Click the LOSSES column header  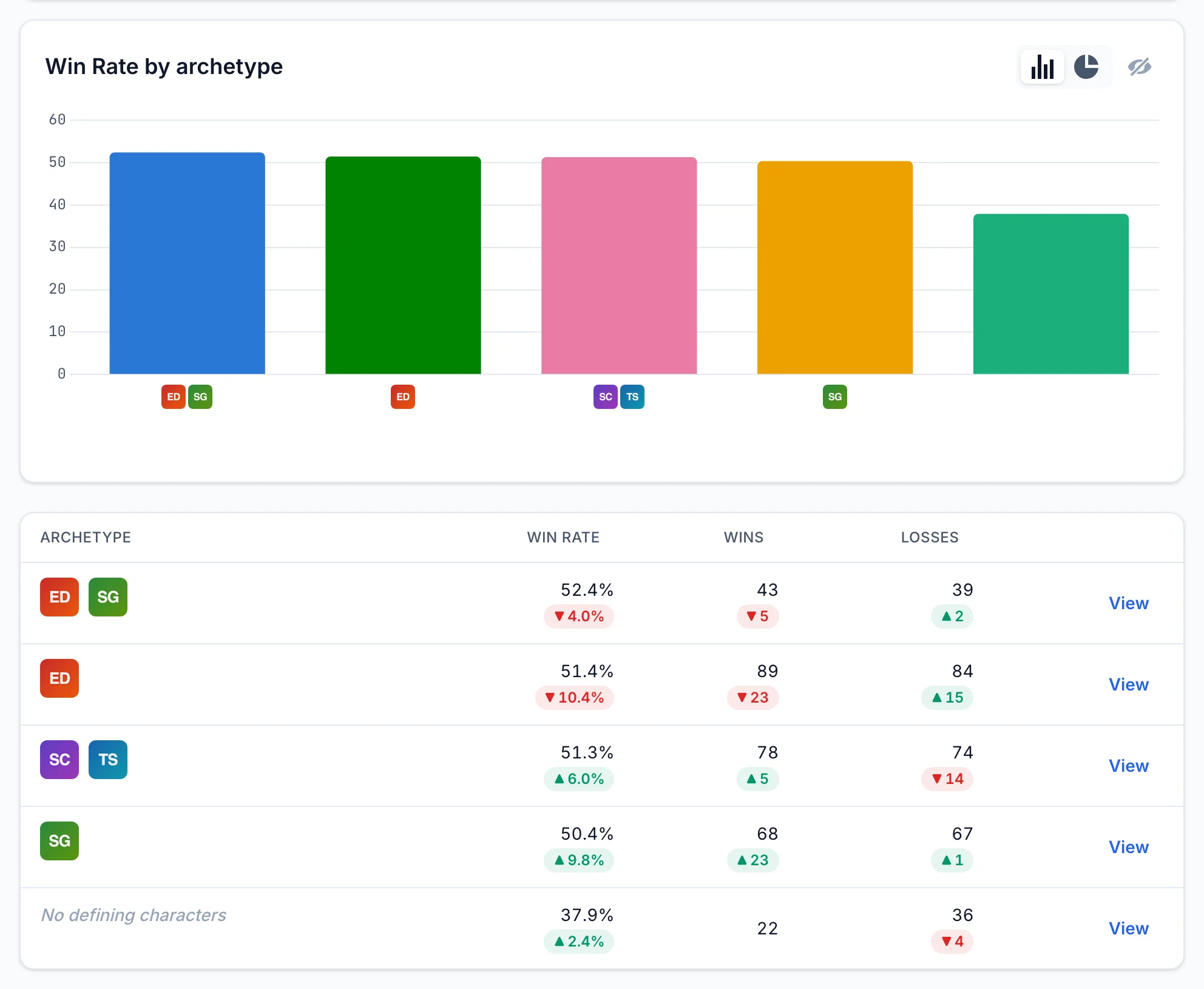pos(930,538)
